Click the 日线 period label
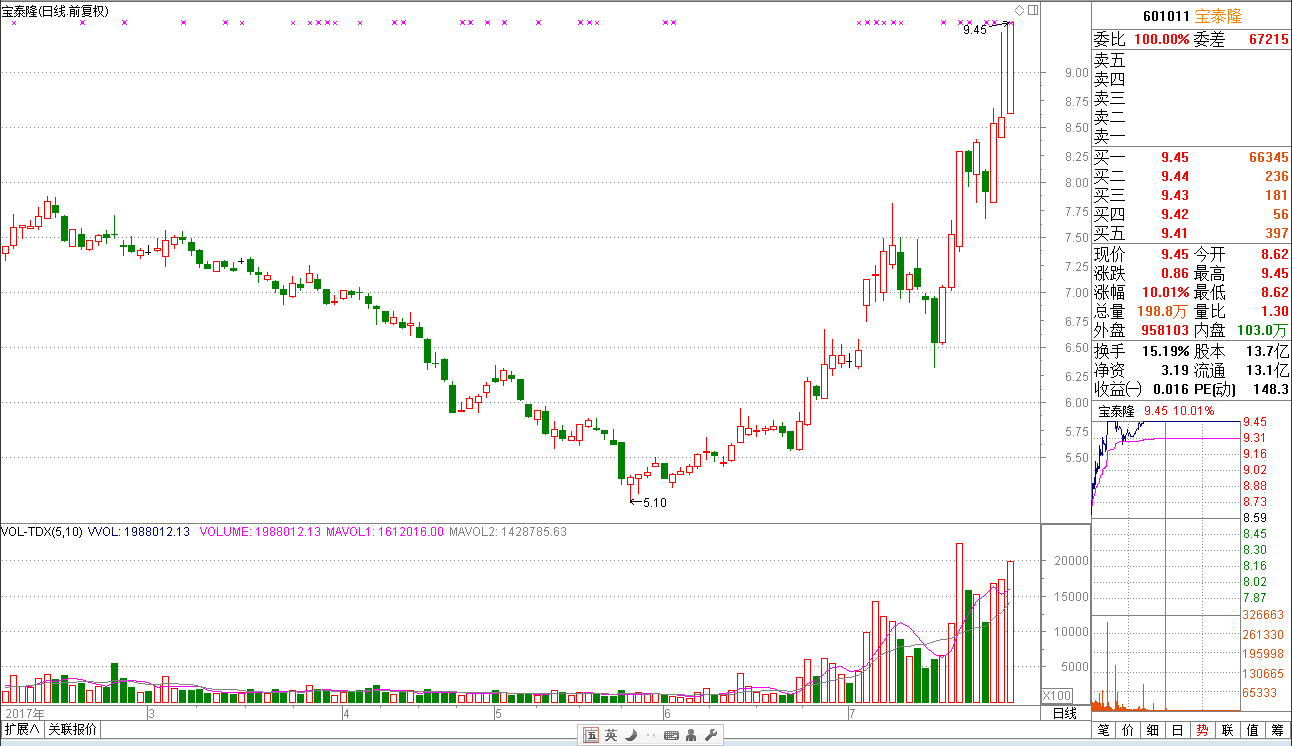The width and height of the screenshot is (1292, 746). pos(1065,713)
